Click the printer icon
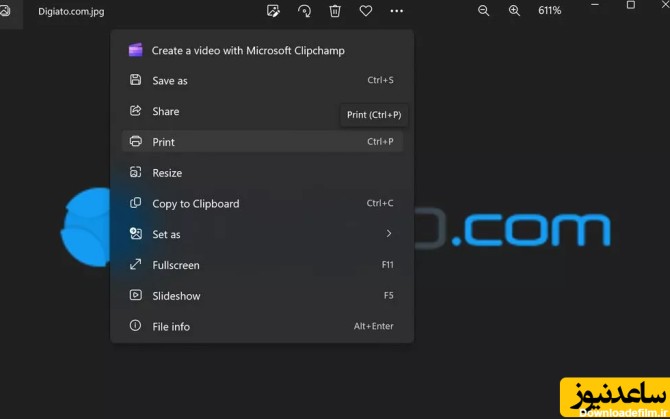This screenshot has width=670, height=419. tap(135, 141)
